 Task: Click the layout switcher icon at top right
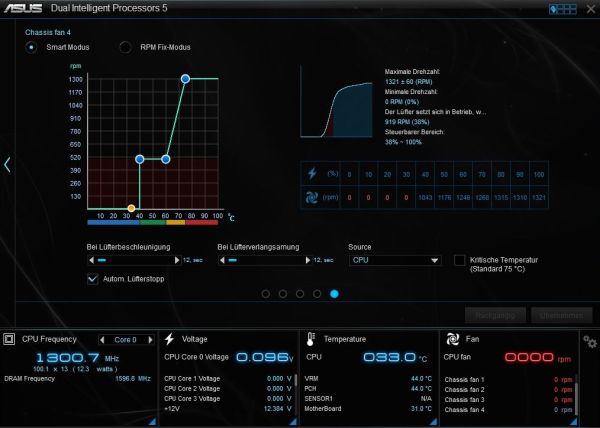coord(562,9)
